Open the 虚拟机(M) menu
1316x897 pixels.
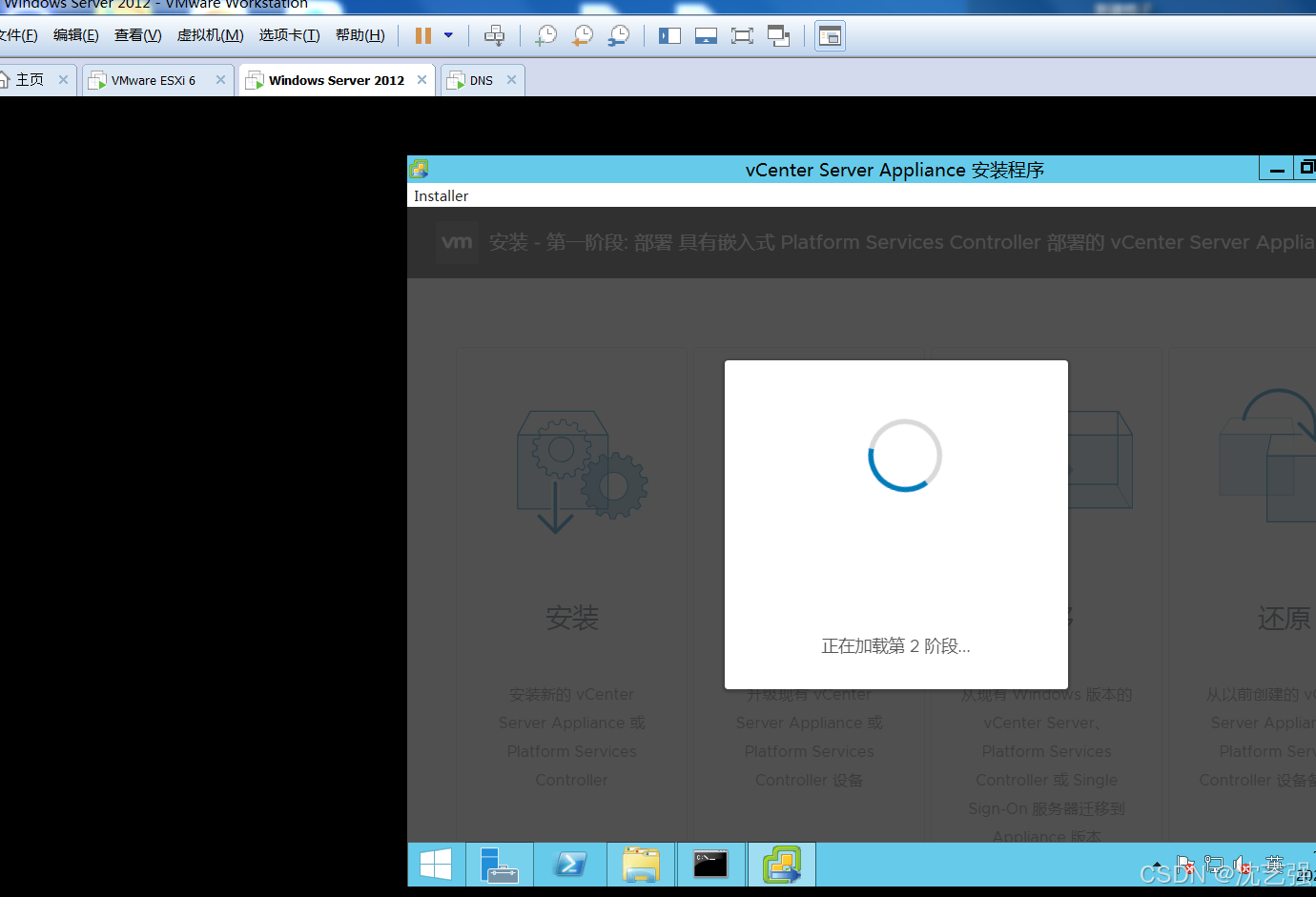pyautogui.click(x=211, y=35)
